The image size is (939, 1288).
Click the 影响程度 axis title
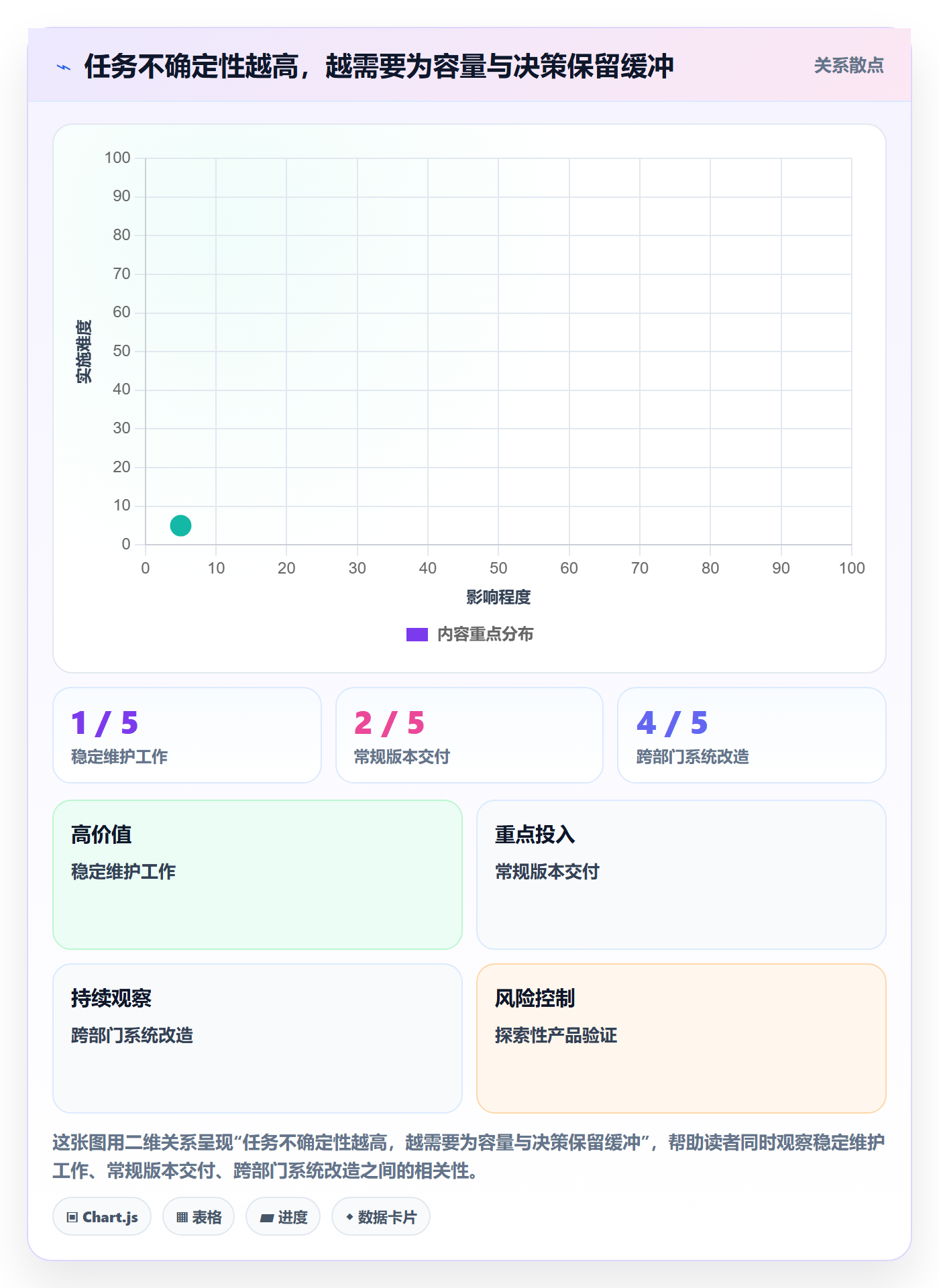[x=498, y=597]
